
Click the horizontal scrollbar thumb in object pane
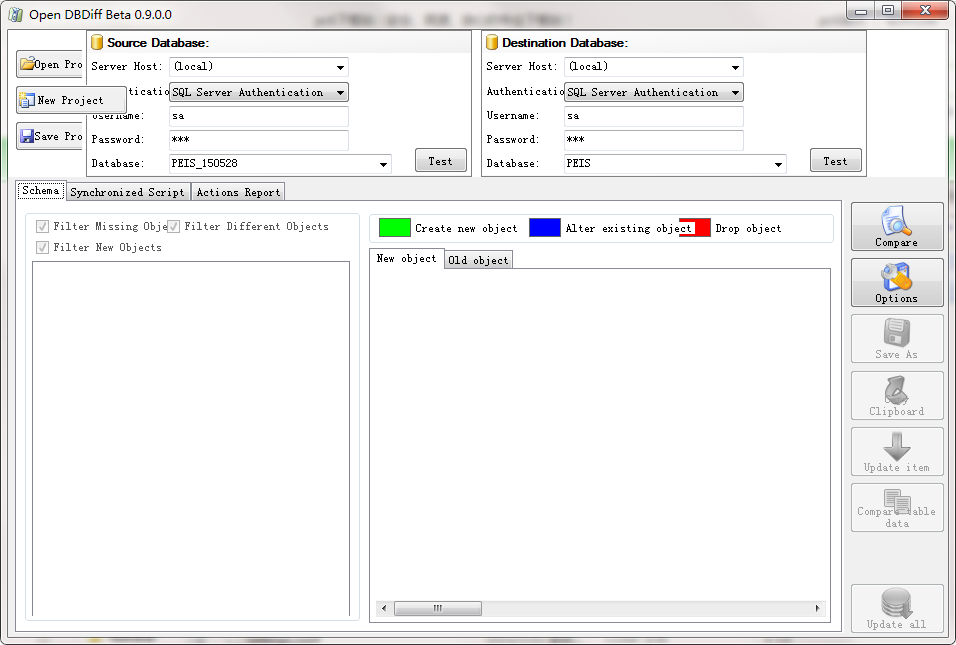(x=438, y=608)
